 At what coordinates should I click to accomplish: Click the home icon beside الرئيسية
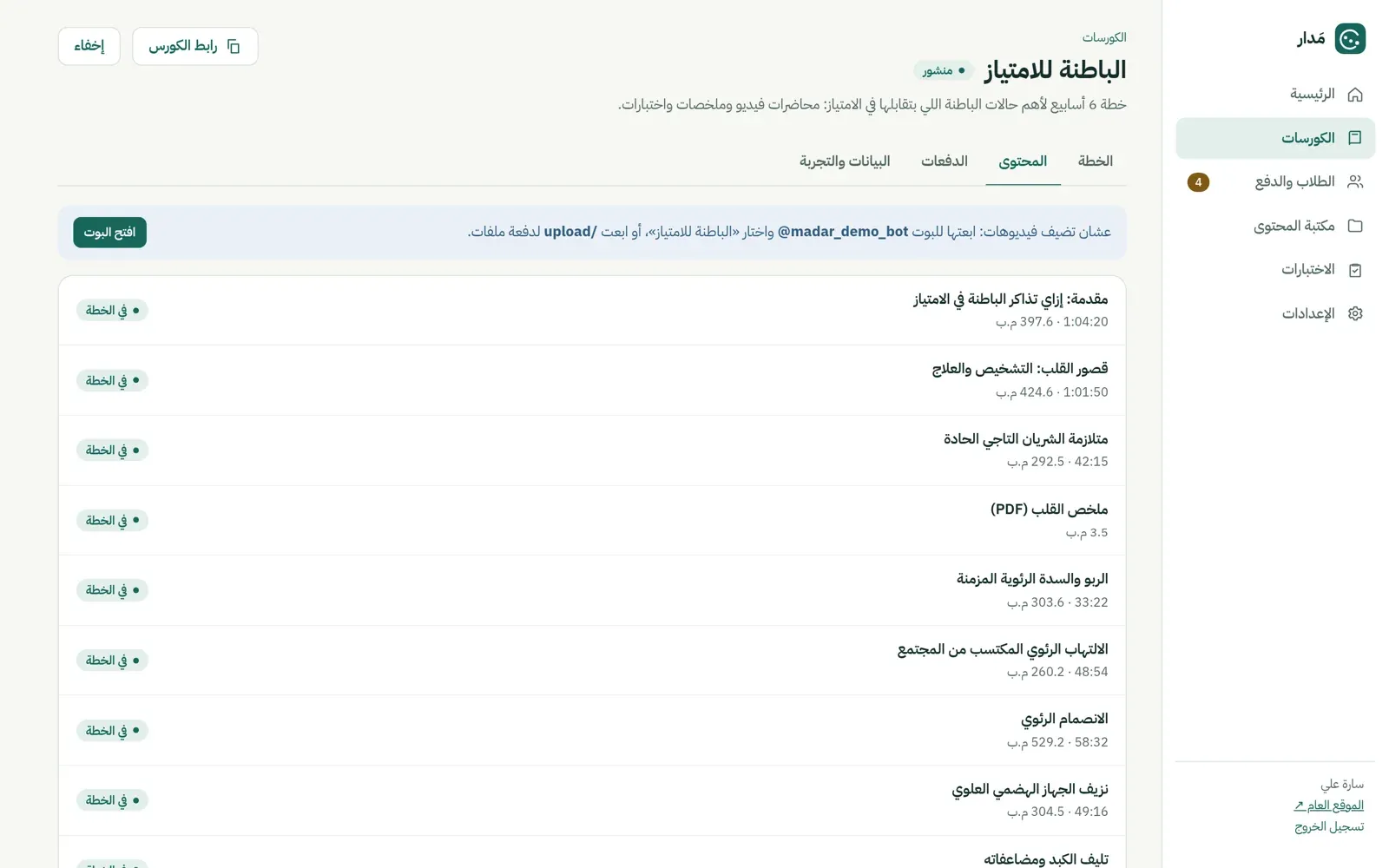pos(1355,94)
